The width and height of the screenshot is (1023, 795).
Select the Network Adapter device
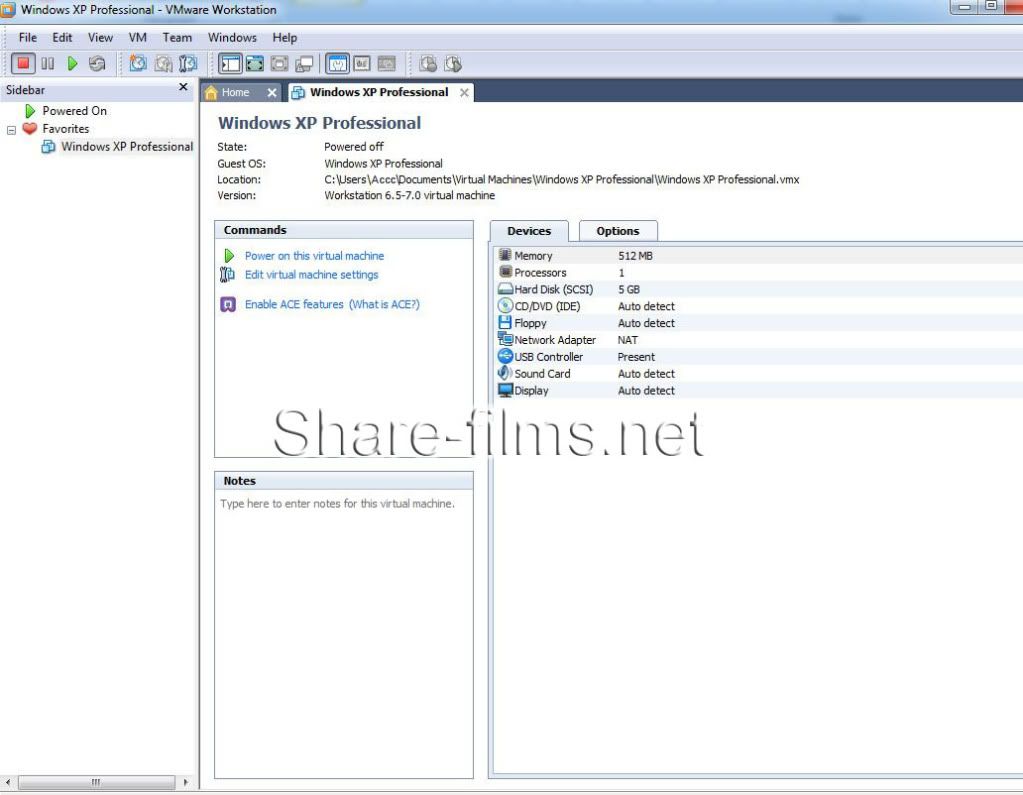(757, 340)
